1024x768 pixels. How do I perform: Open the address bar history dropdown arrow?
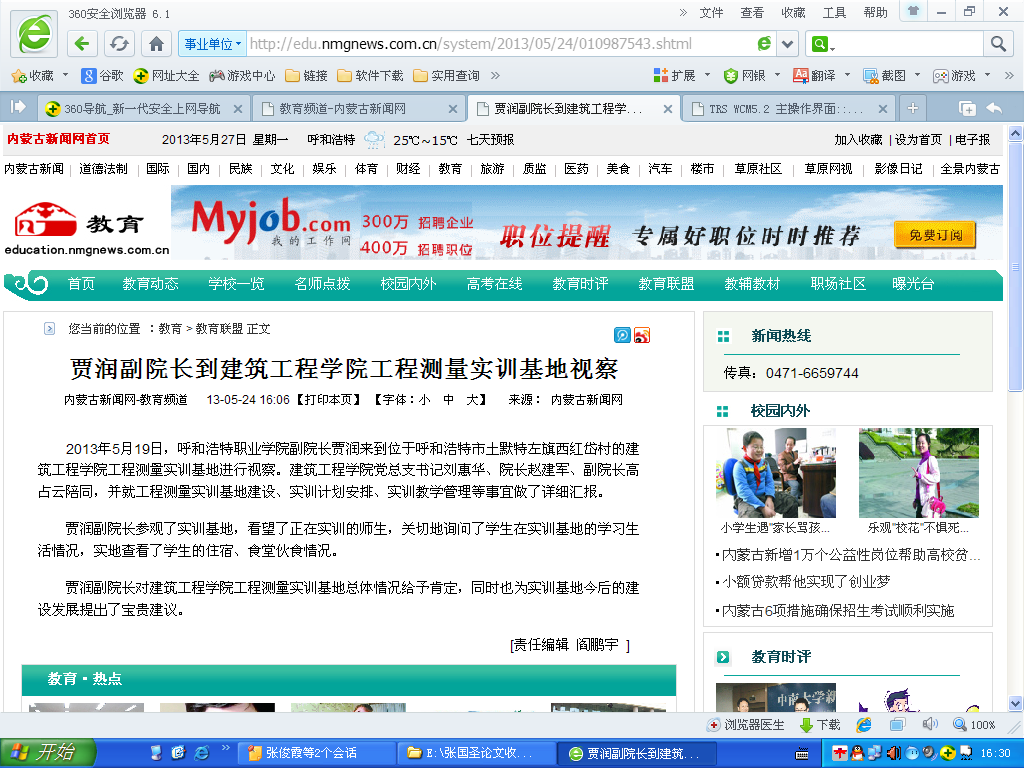click(788, 44)
